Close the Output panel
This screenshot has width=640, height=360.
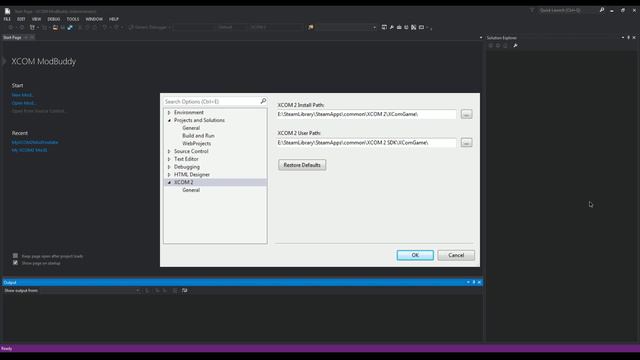[x=479, y=282]
